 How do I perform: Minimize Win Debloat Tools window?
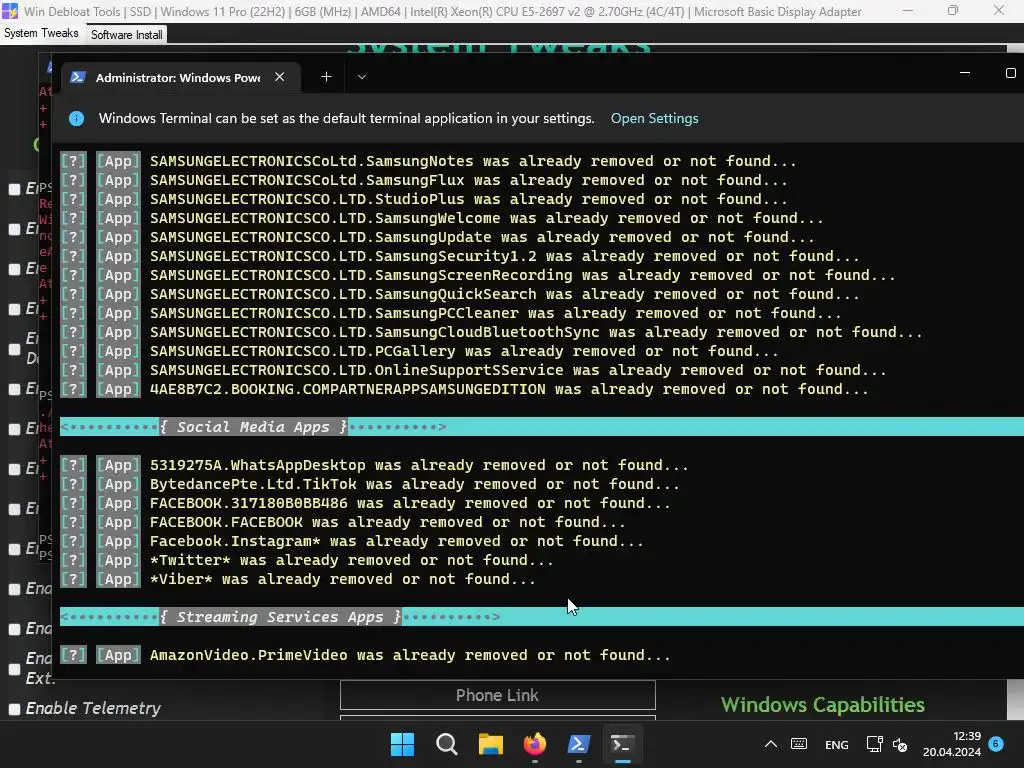(908, 10)
